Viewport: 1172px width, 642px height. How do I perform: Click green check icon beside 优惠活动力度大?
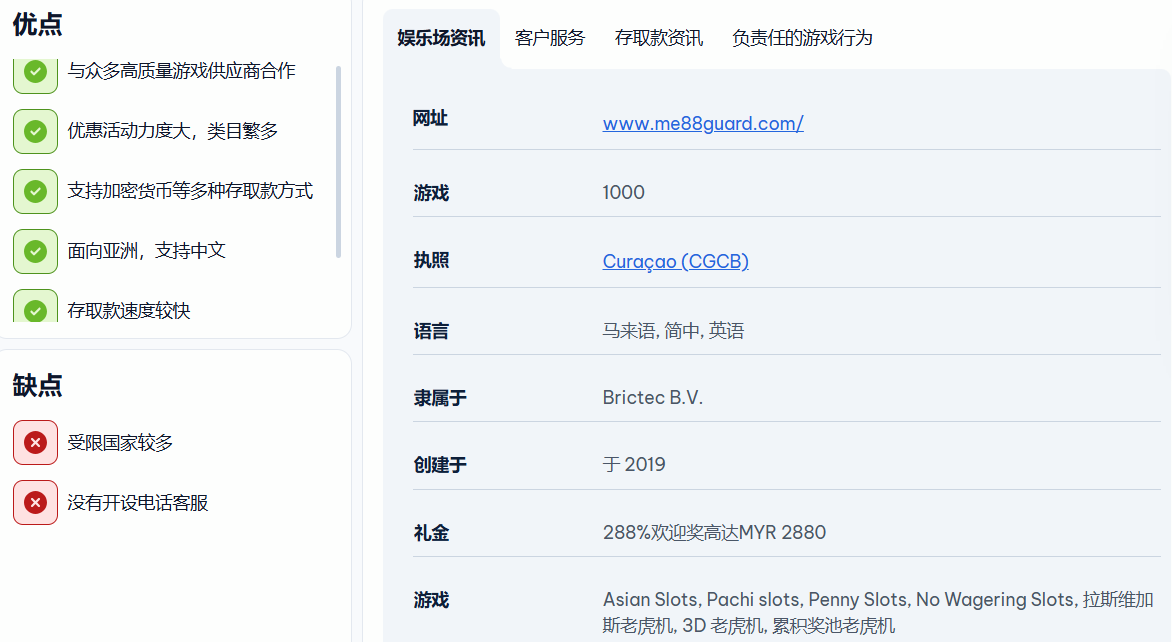point(35,132)
